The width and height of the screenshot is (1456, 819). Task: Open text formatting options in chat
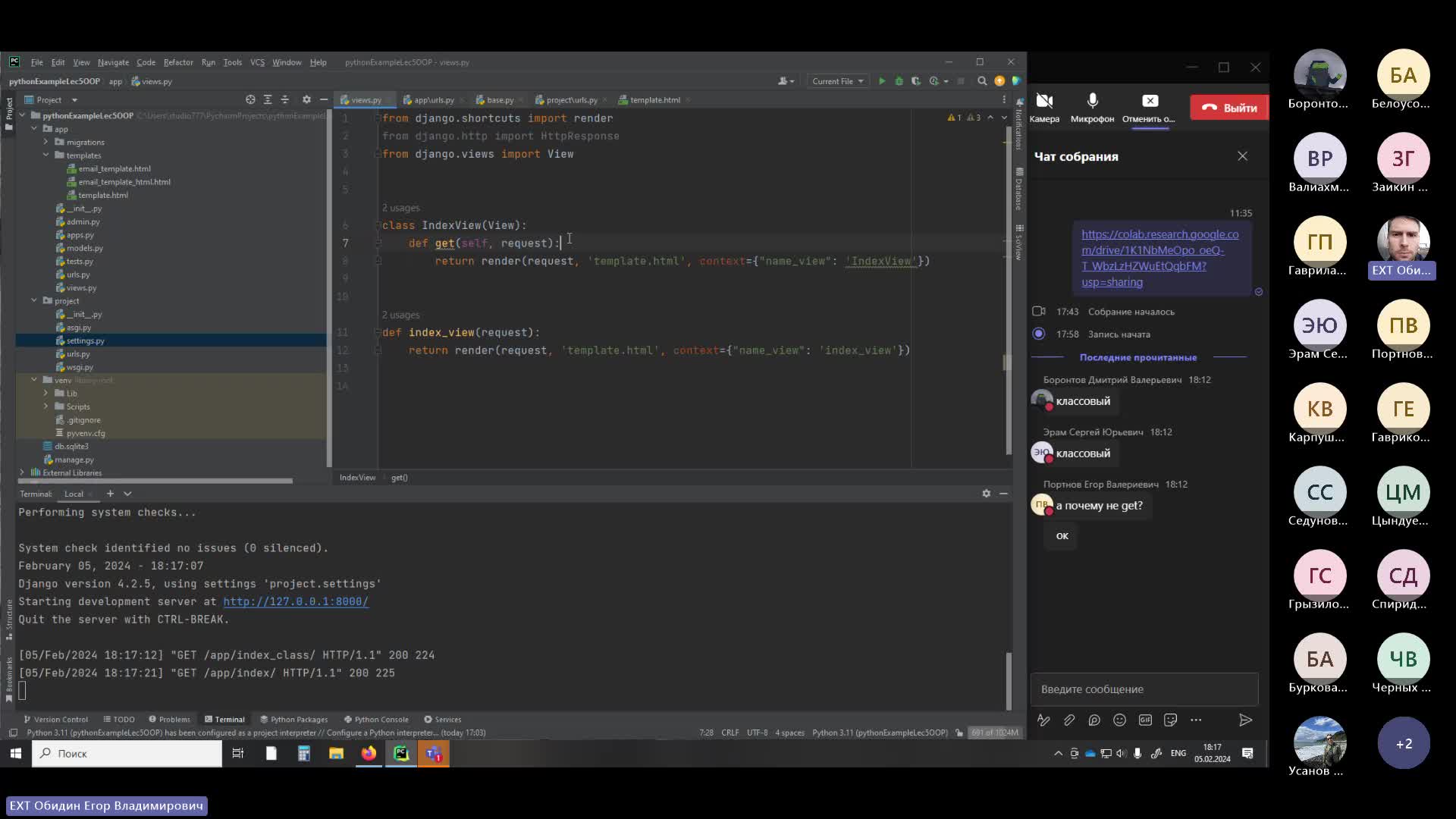pos(1043,720)
